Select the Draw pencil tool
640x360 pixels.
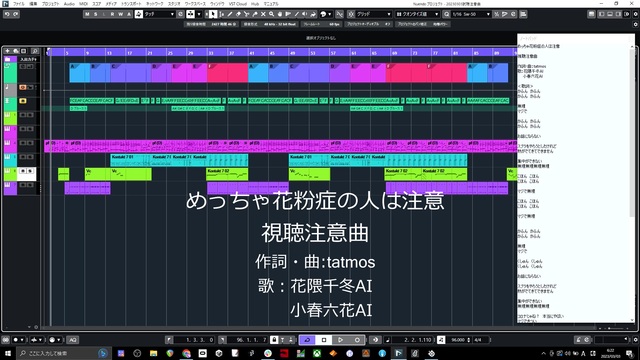pyautogui.click(x=230, y=14)
